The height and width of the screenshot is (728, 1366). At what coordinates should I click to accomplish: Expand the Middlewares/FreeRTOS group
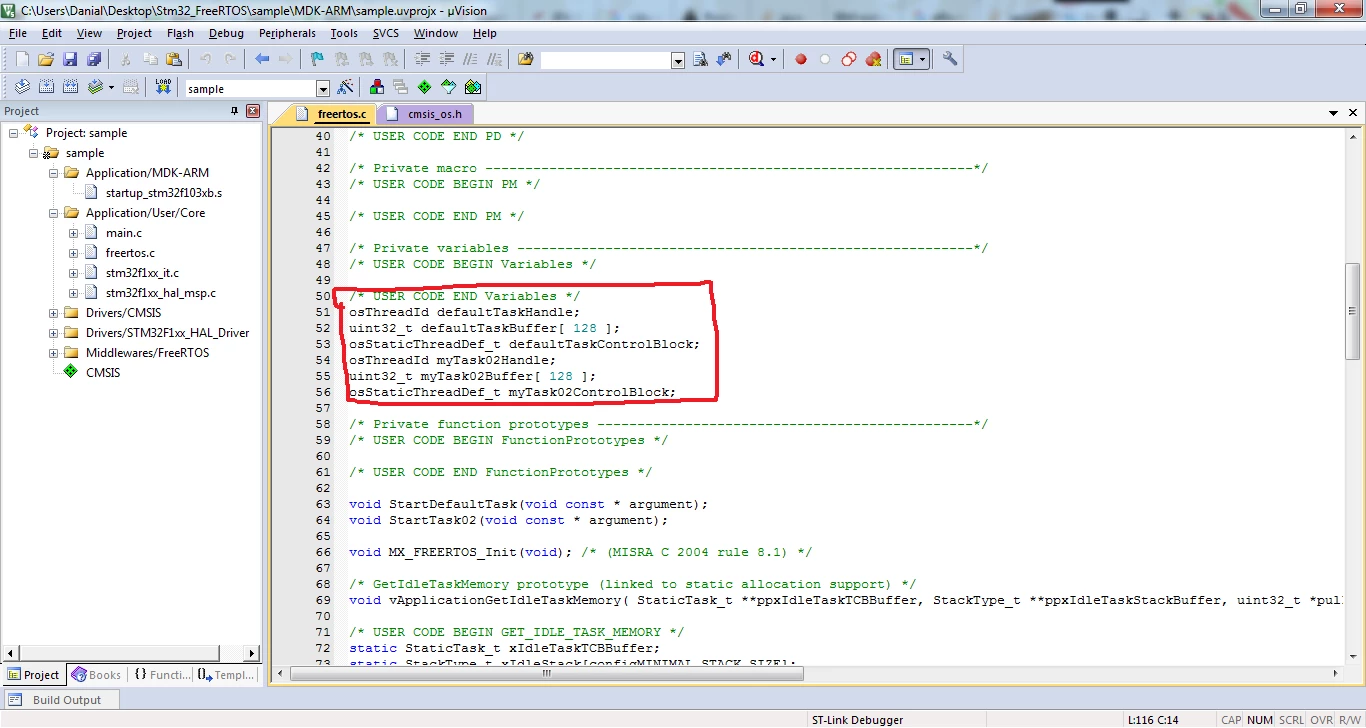click(54, 353)
